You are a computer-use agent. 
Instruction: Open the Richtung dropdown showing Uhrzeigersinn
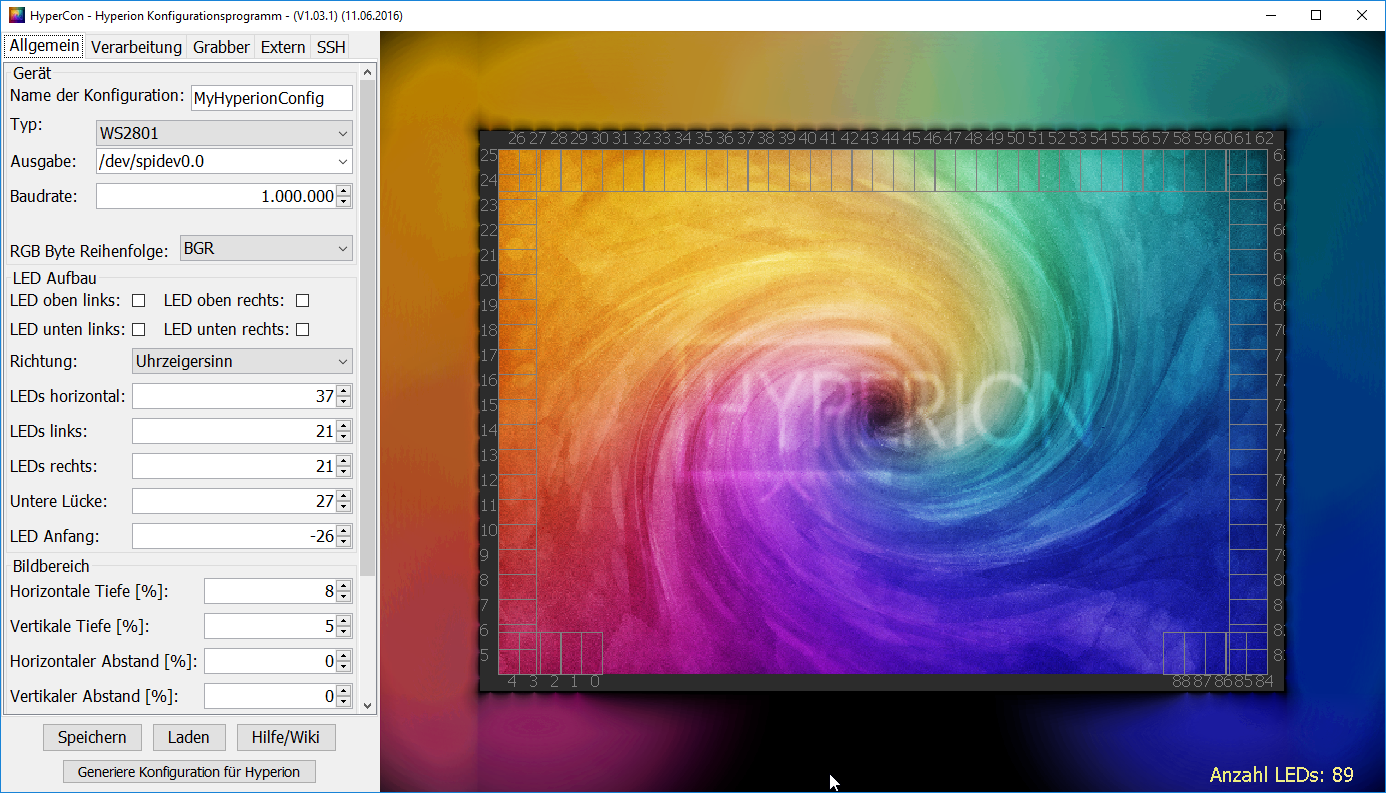(x=242, y=361)
